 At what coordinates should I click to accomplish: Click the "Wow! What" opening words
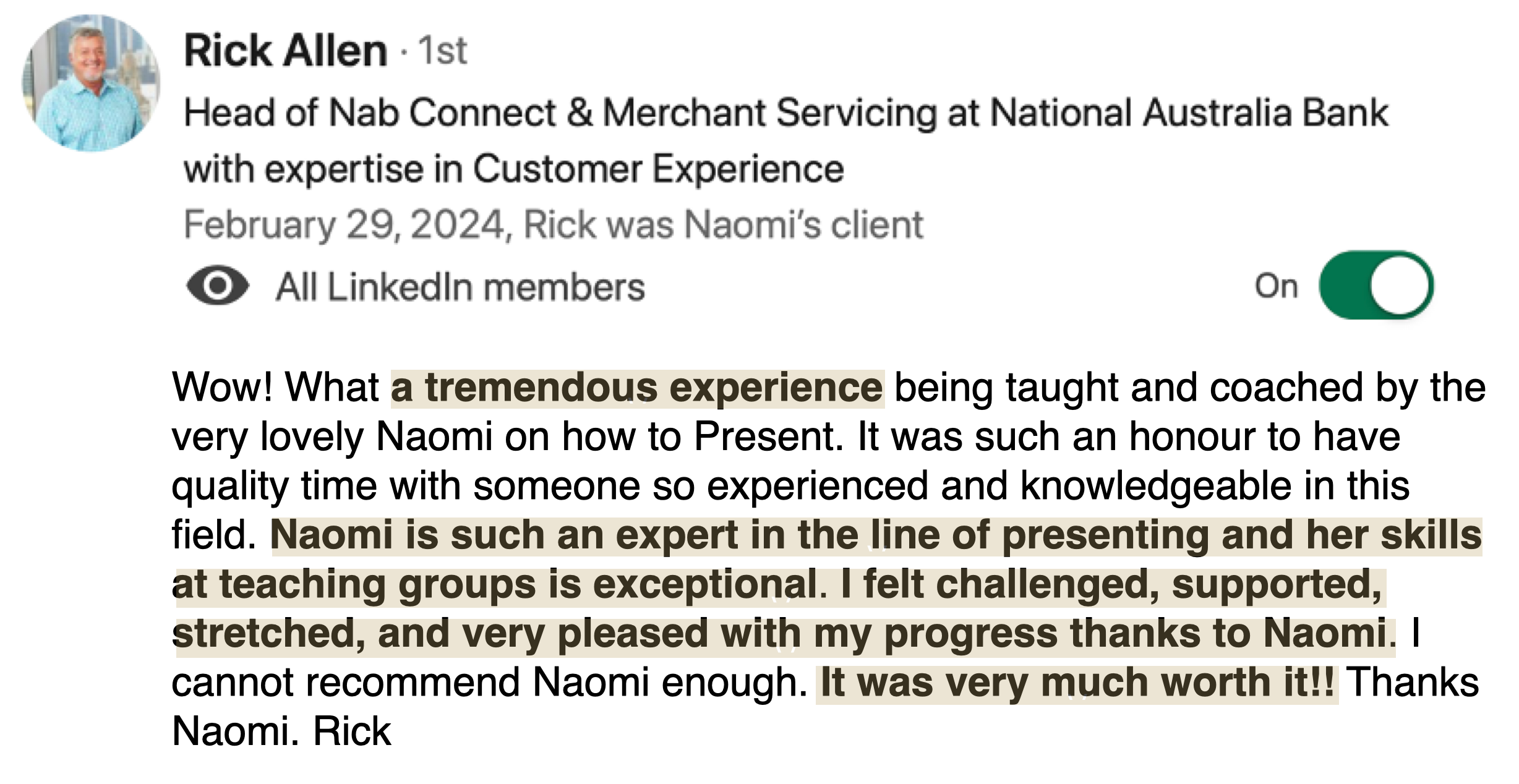pyautogui.click(x=275, y=388)
